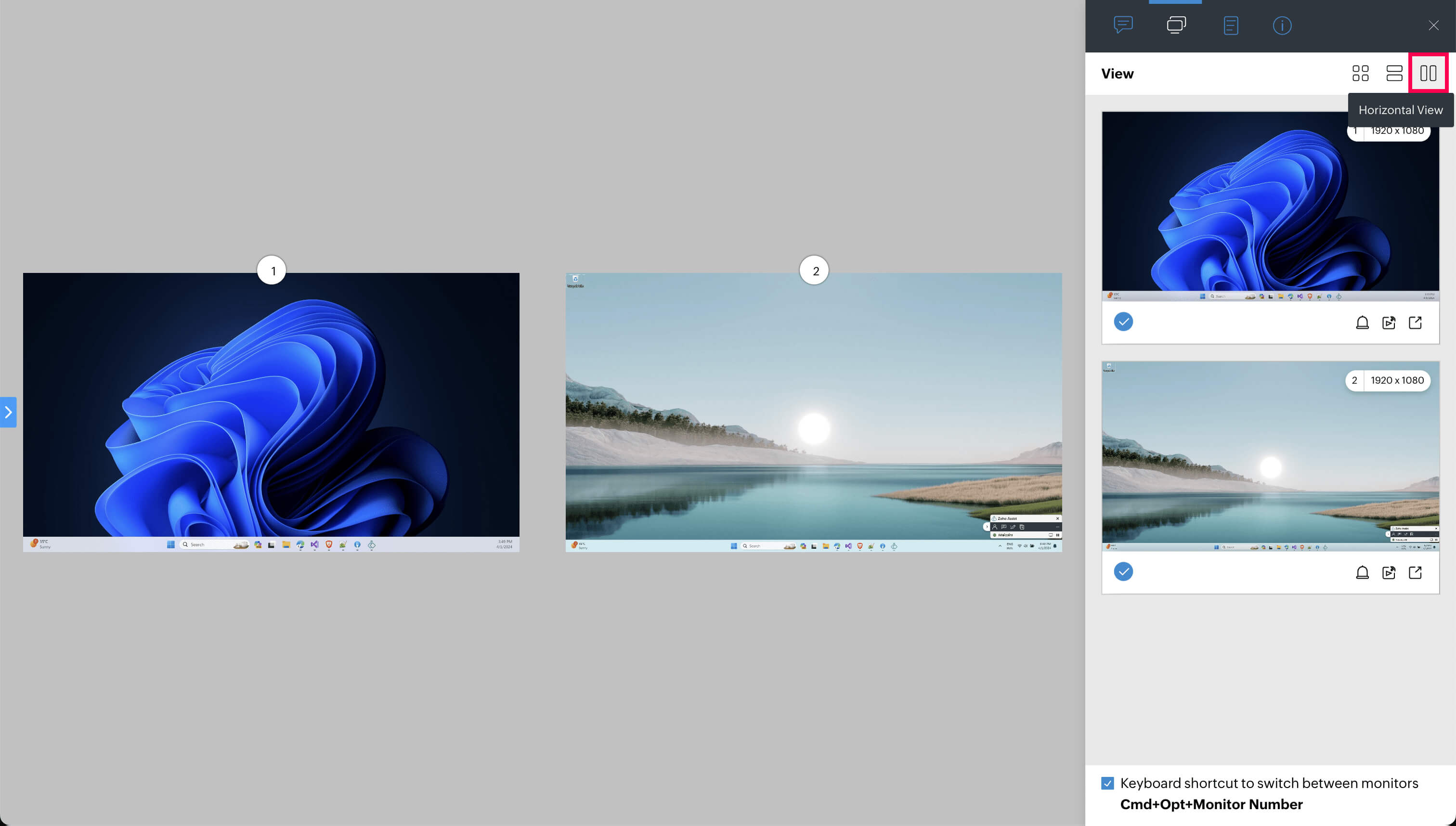The height and width of the screenshot is (826, 1456).
Task: Deselect monitor 1 blue checkmark
Action: (x=1123, y=322)
